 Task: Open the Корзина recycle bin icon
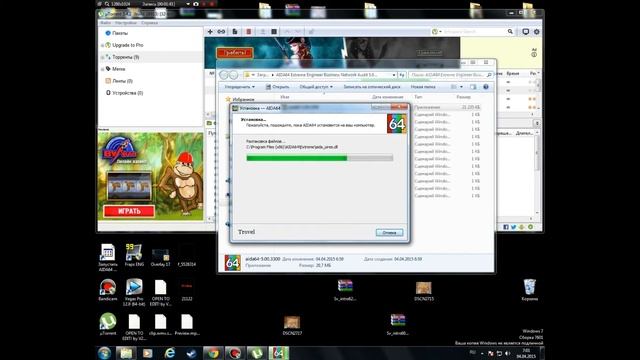tap(529, 290)
